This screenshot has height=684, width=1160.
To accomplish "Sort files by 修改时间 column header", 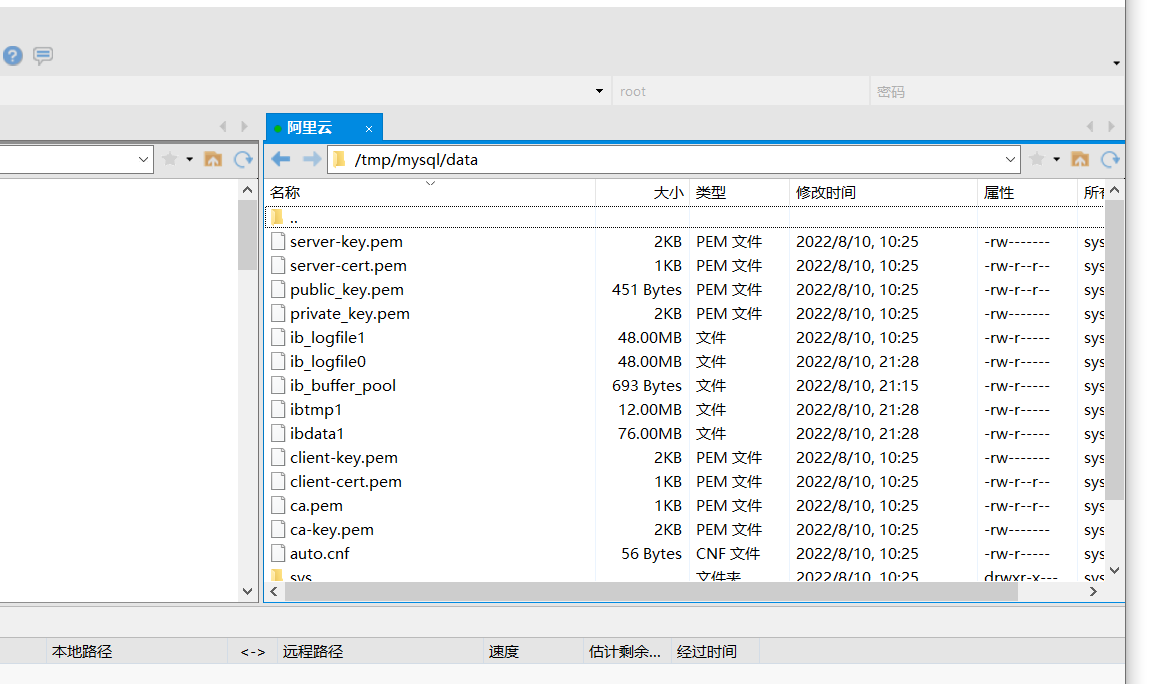I will click(x=826, y=192).
